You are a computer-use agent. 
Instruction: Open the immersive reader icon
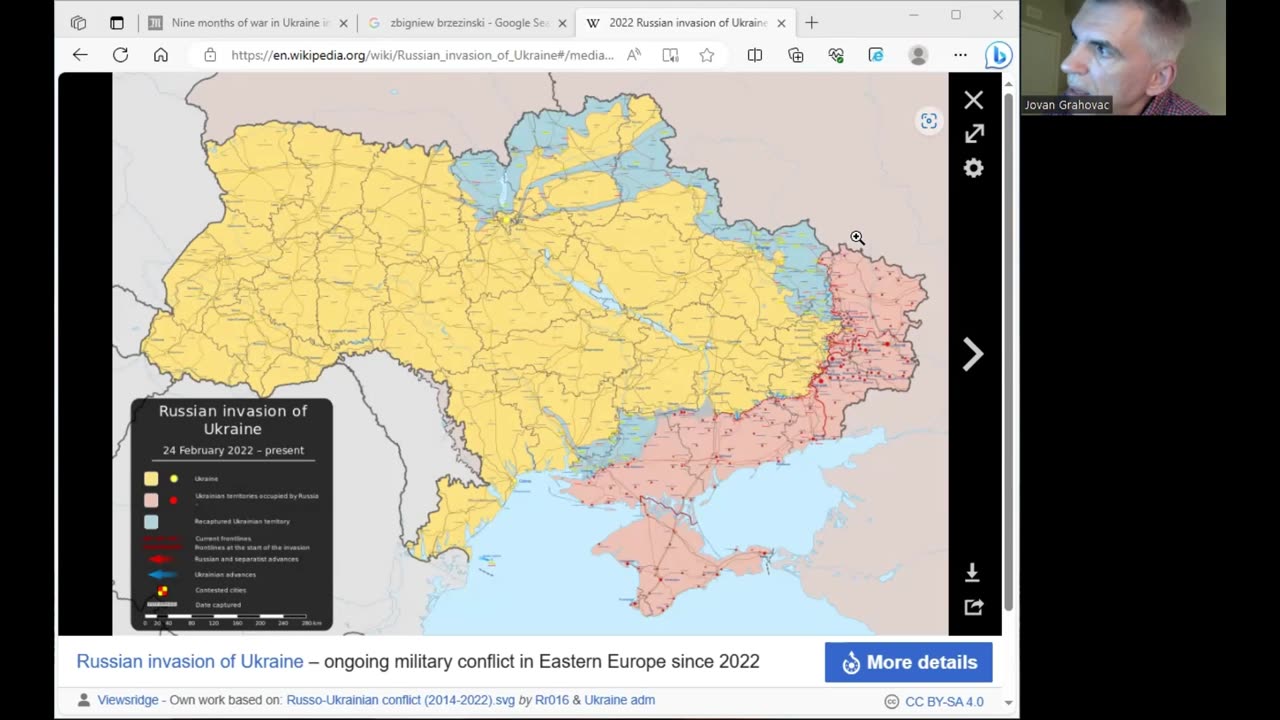(670, 55)
